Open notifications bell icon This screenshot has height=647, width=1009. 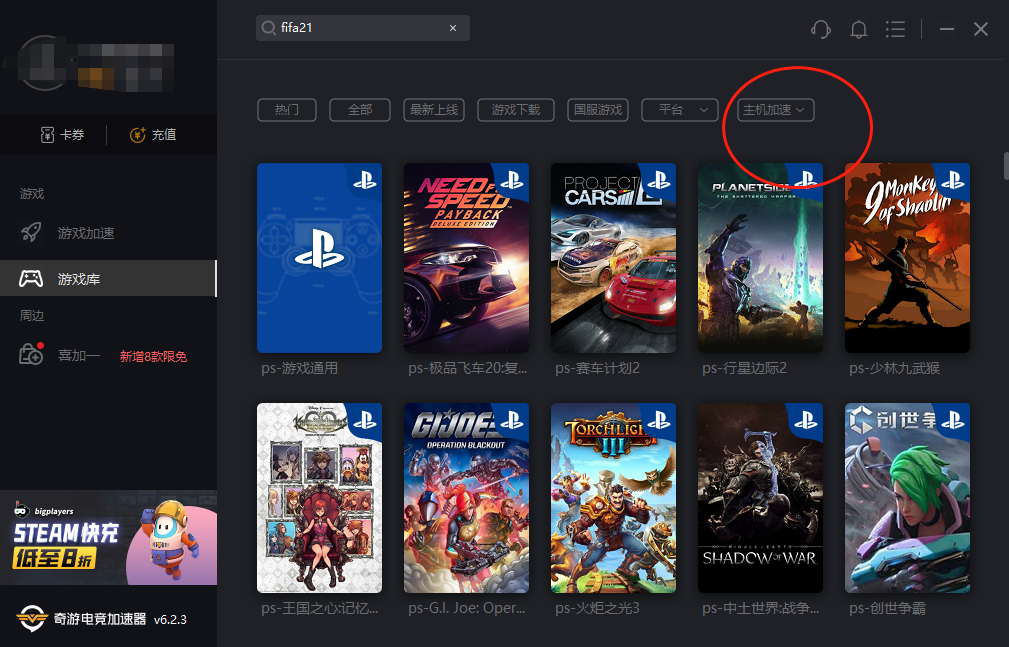858,29
